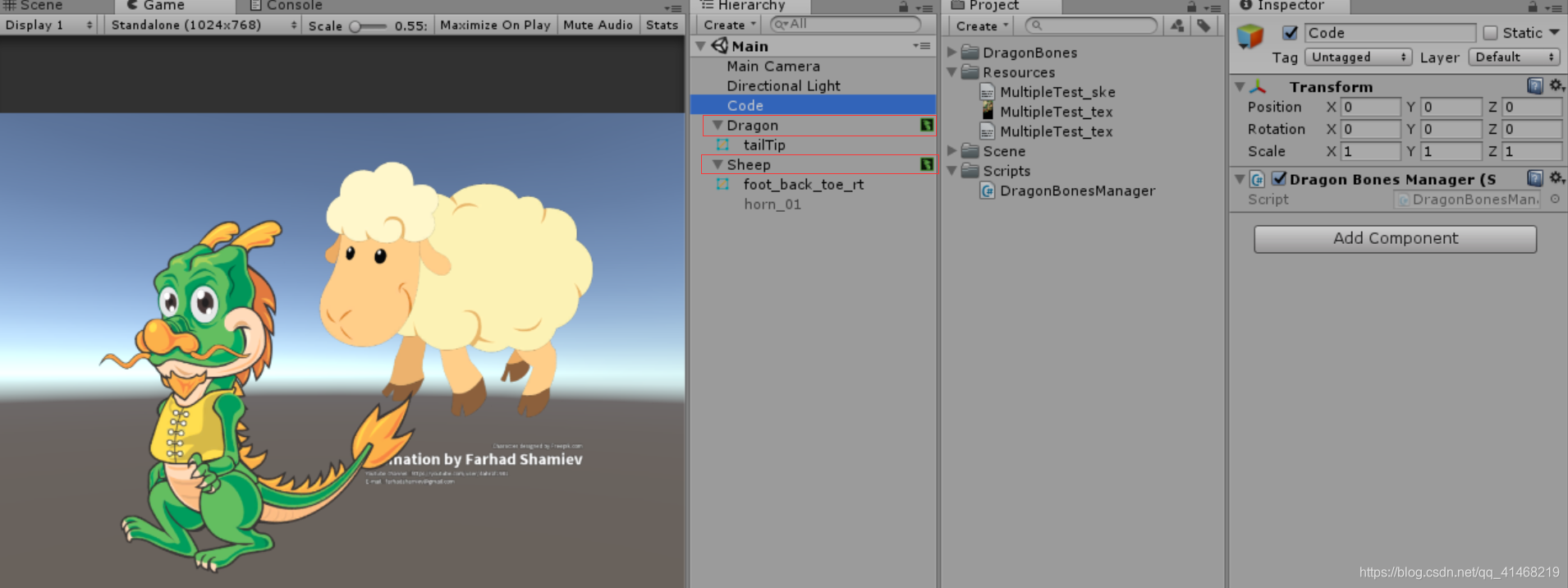
Task: Collapse the Main scene foldout
Action: 701,46
